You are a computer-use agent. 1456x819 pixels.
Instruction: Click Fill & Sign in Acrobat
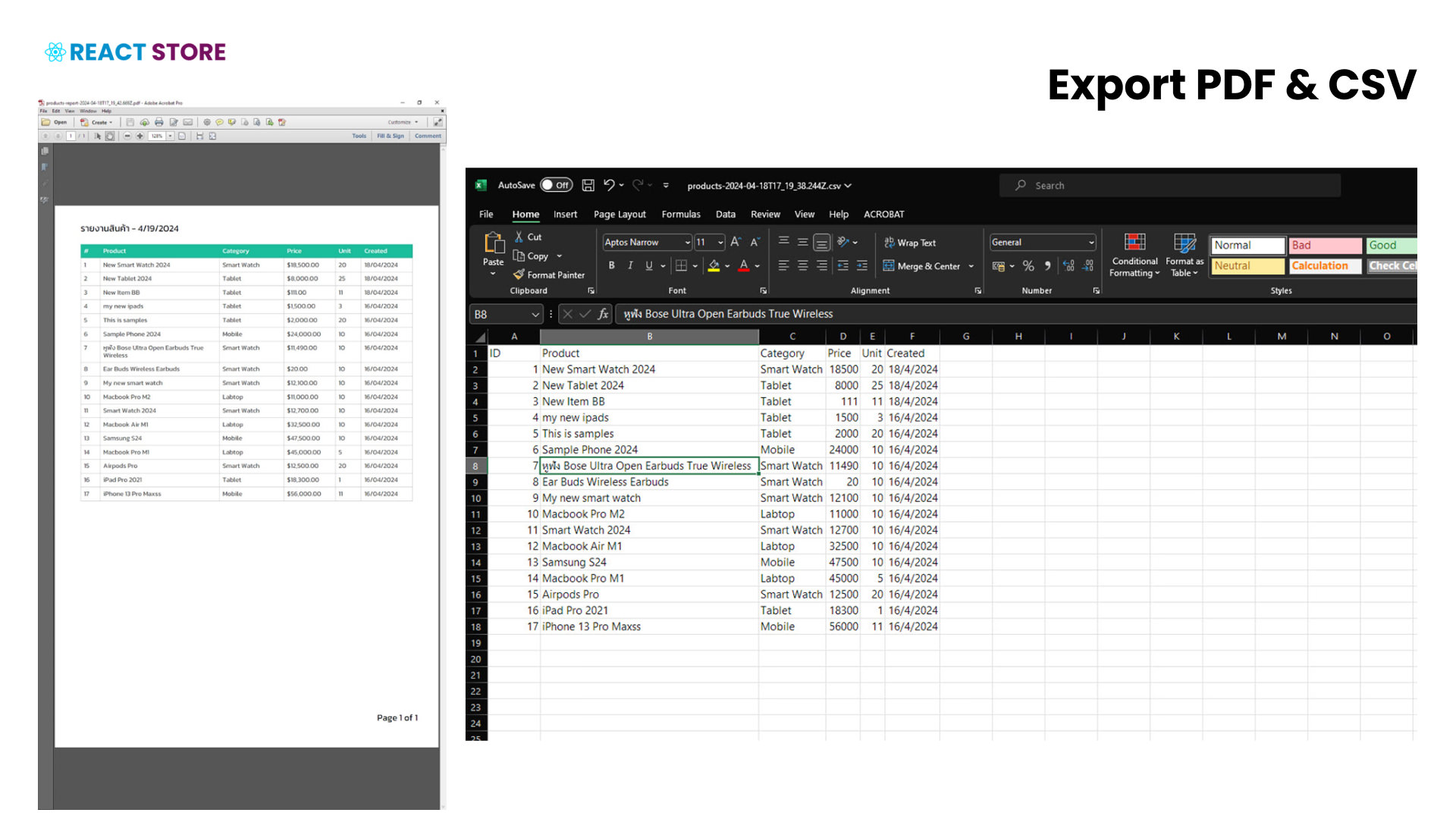pyautogui.click(x=391, y=136)
